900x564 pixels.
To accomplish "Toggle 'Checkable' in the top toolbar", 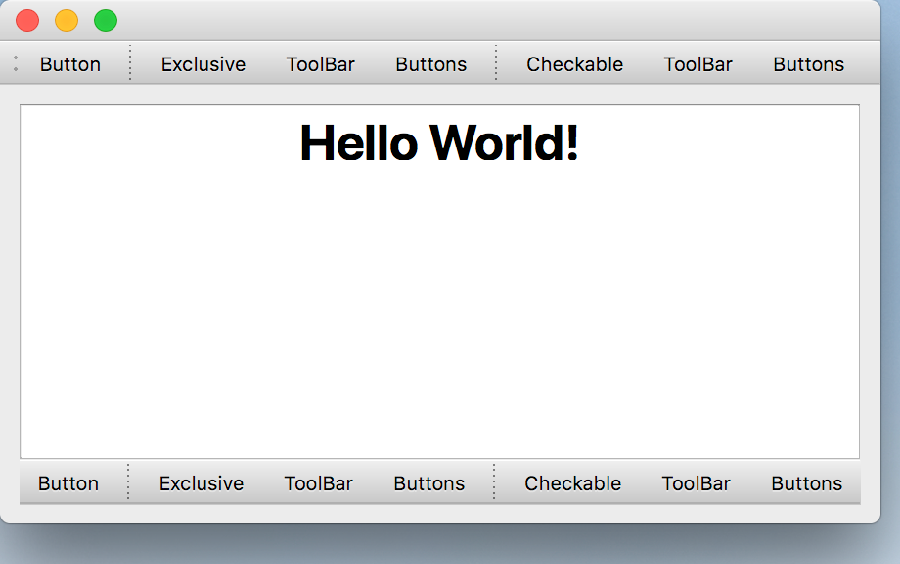I will click(x=574, y=64).
